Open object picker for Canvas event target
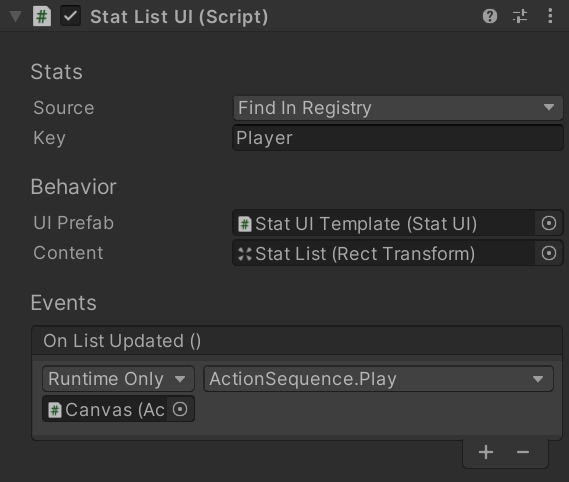This screenshot has width=569, height=482. 180,409
